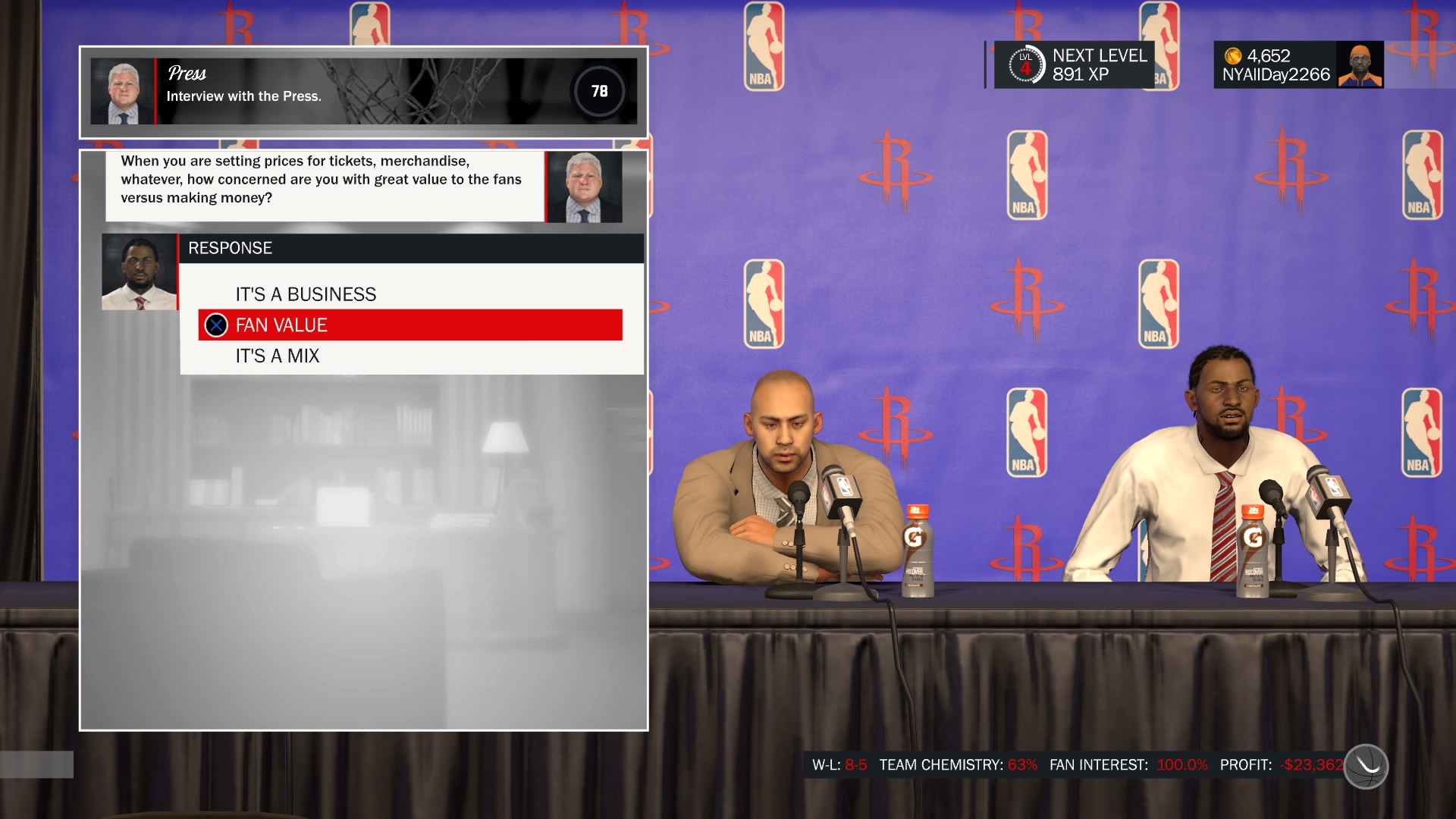Open the NYAllDay2266 player avatar
This screenshot has height=819, width=1456.
pyautogui.click(x=1359, y=65)
